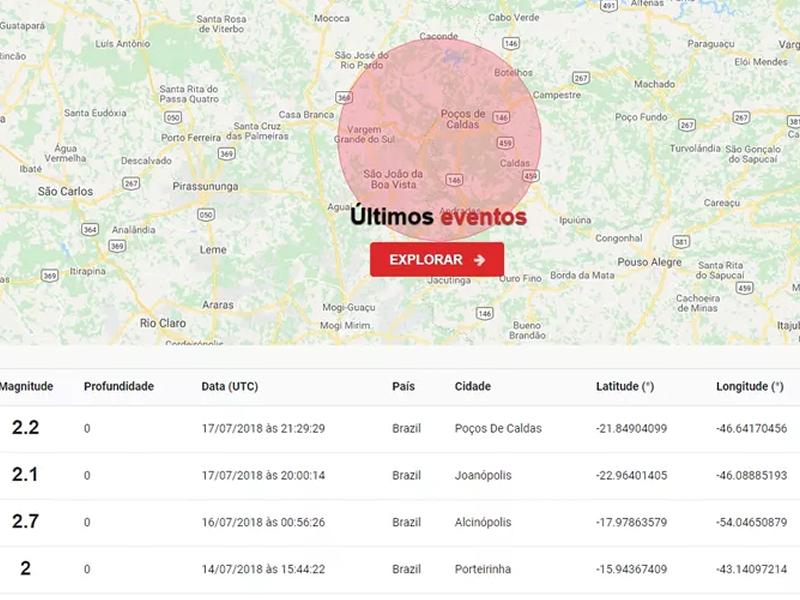Click the 381 road shield near Congonhal
The image size is (800, 600).
681,241
